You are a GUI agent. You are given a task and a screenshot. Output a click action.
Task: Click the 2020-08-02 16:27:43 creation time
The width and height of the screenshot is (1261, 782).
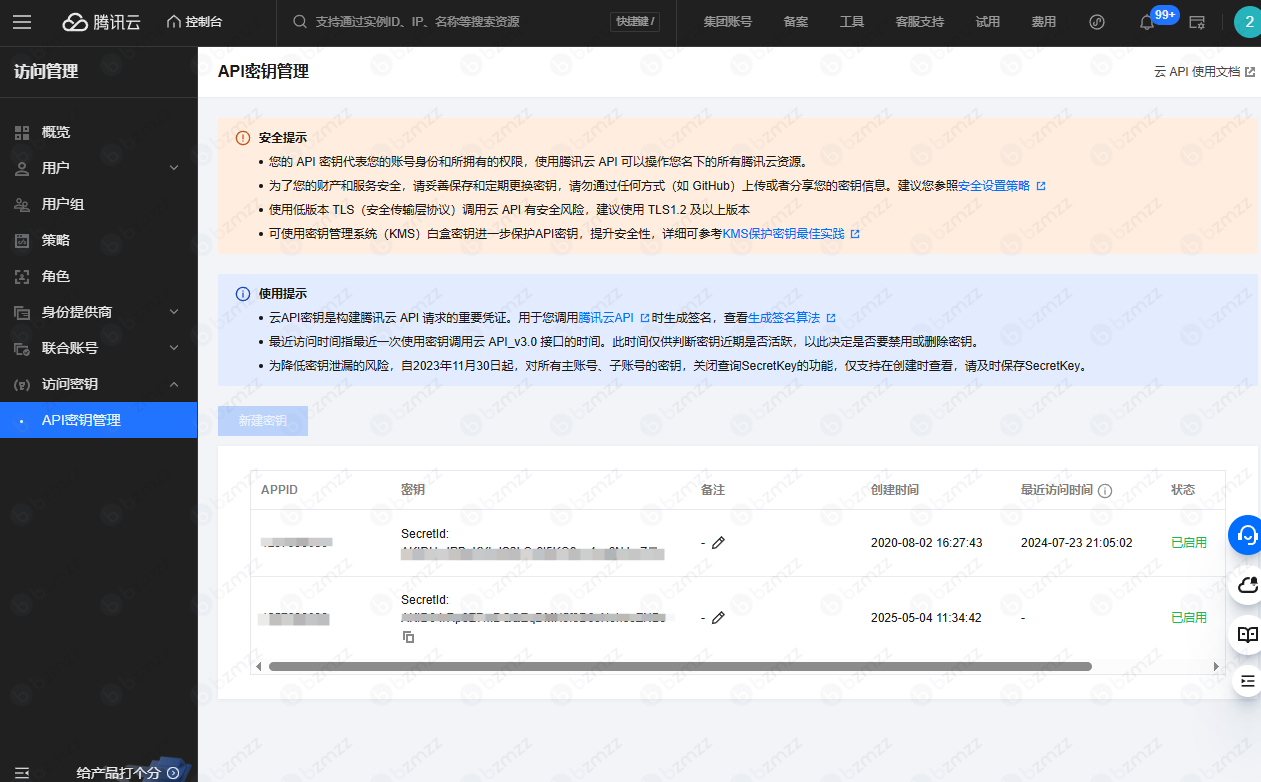point(927,543)
